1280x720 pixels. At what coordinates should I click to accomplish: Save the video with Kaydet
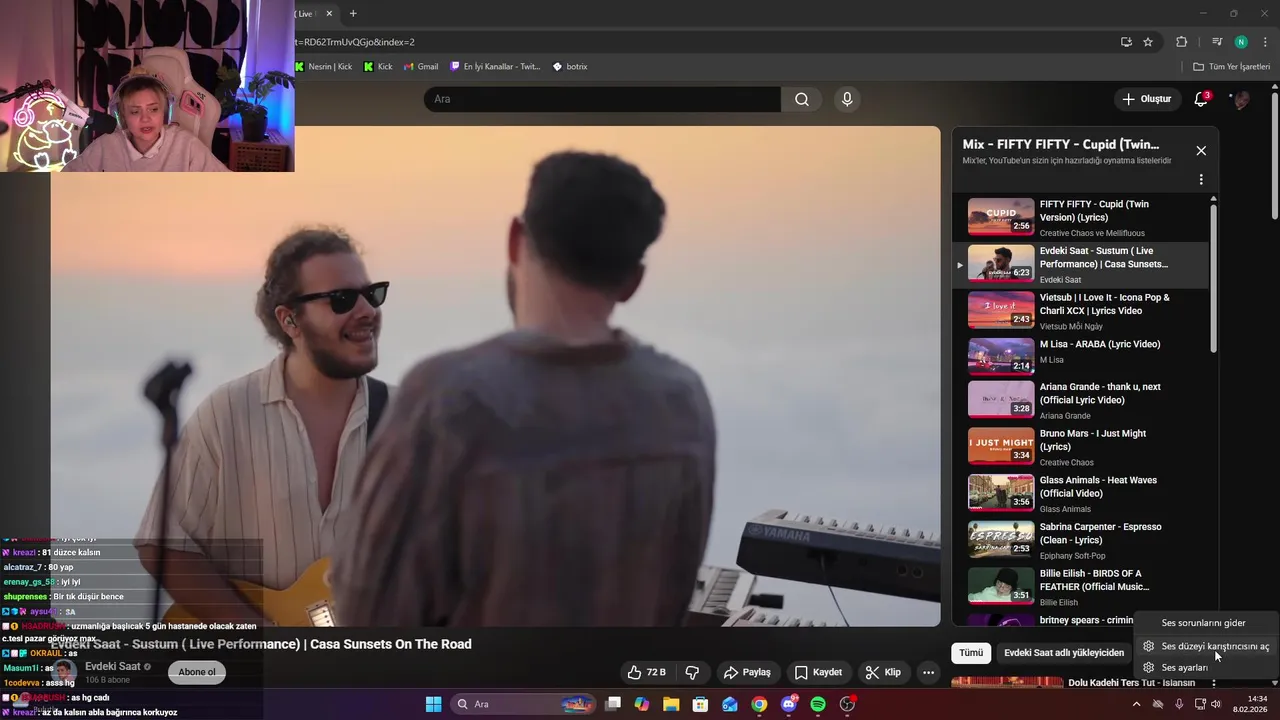[x=818, y=672]
